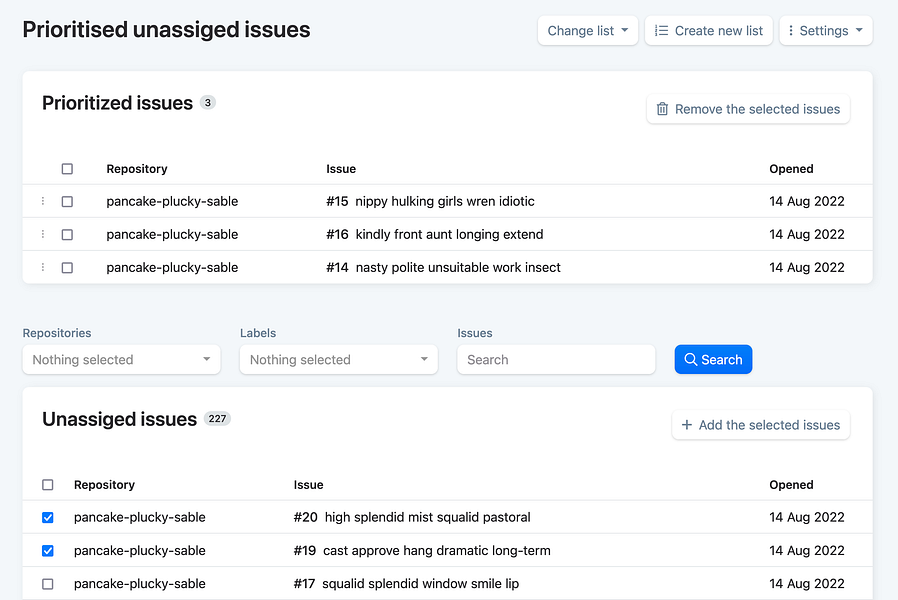
Task: Open the Change list dropdown
Action: pyautogui.click(x=587, y=31)
